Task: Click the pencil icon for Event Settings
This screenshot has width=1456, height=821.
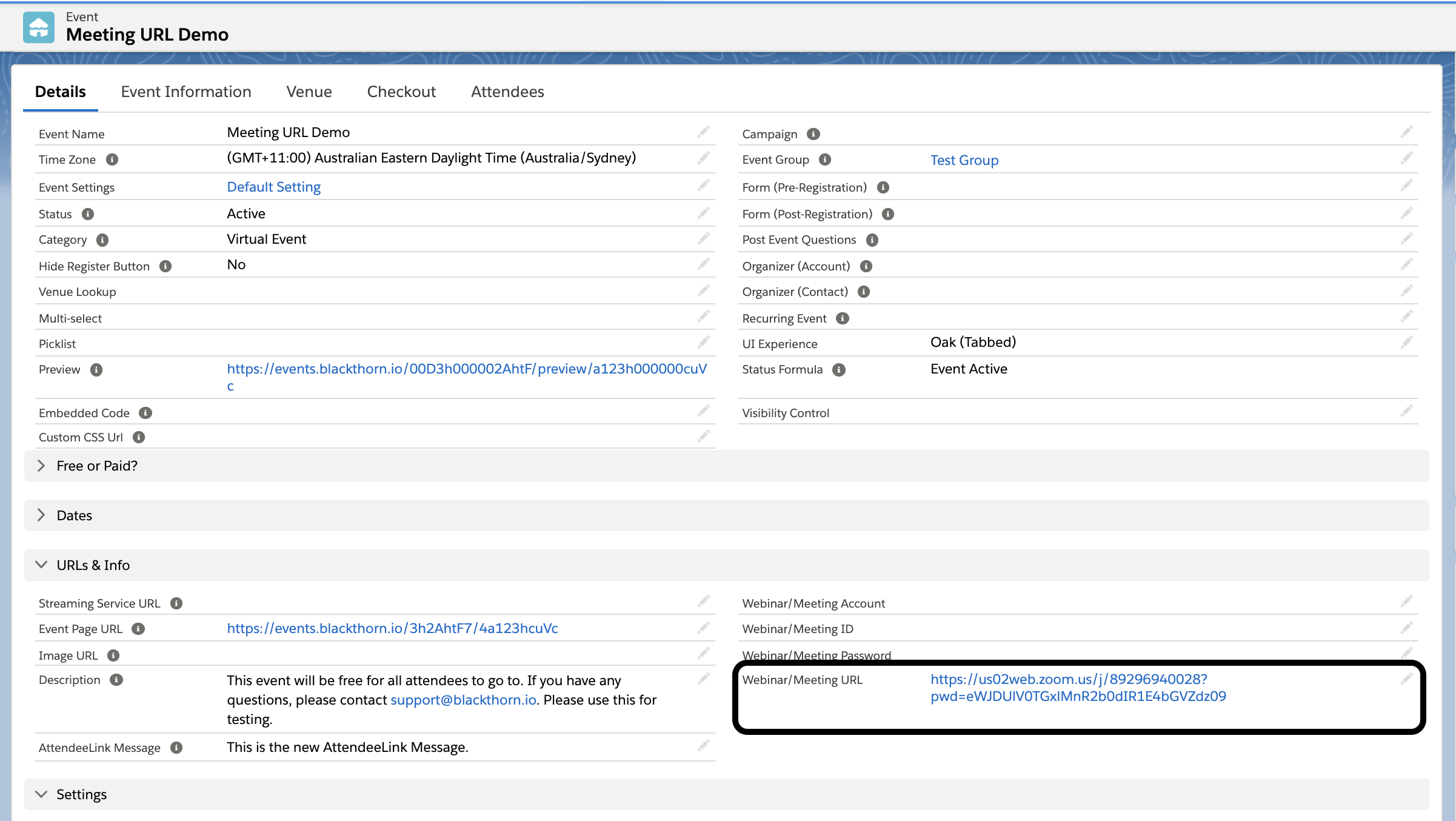Action: coord(703,185)
